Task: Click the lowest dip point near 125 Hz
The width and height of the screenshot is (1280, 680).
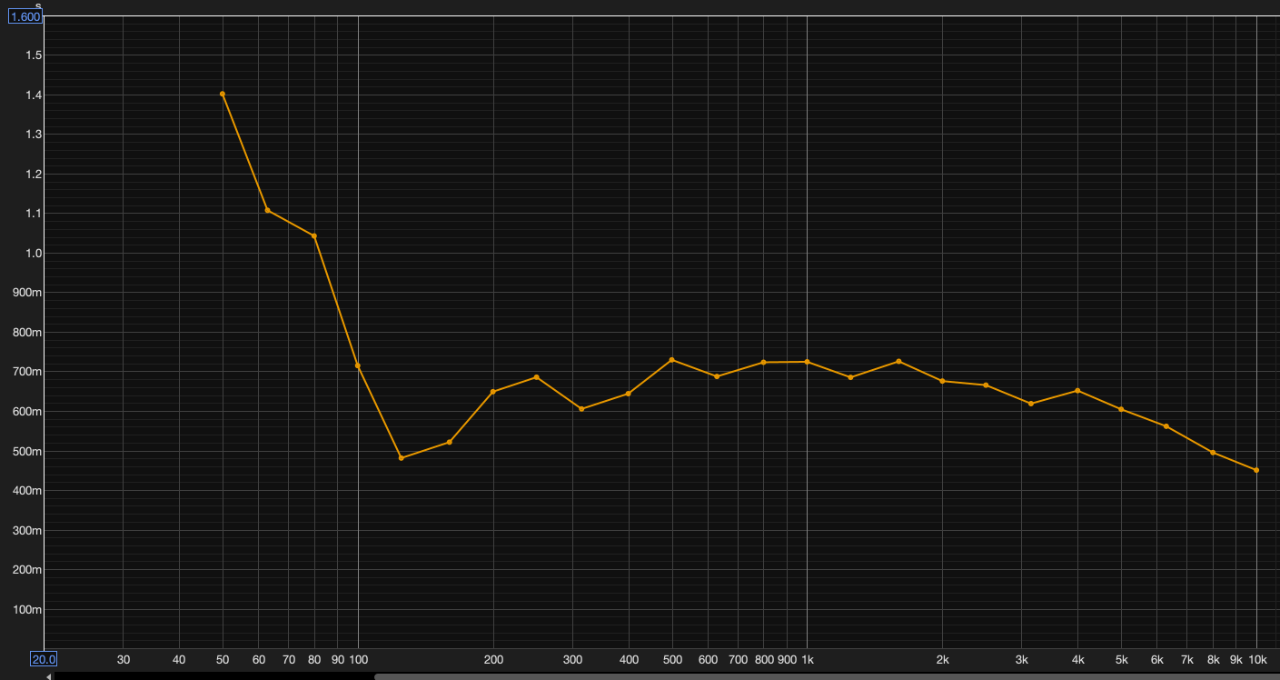Action: [x=401, y=458]
